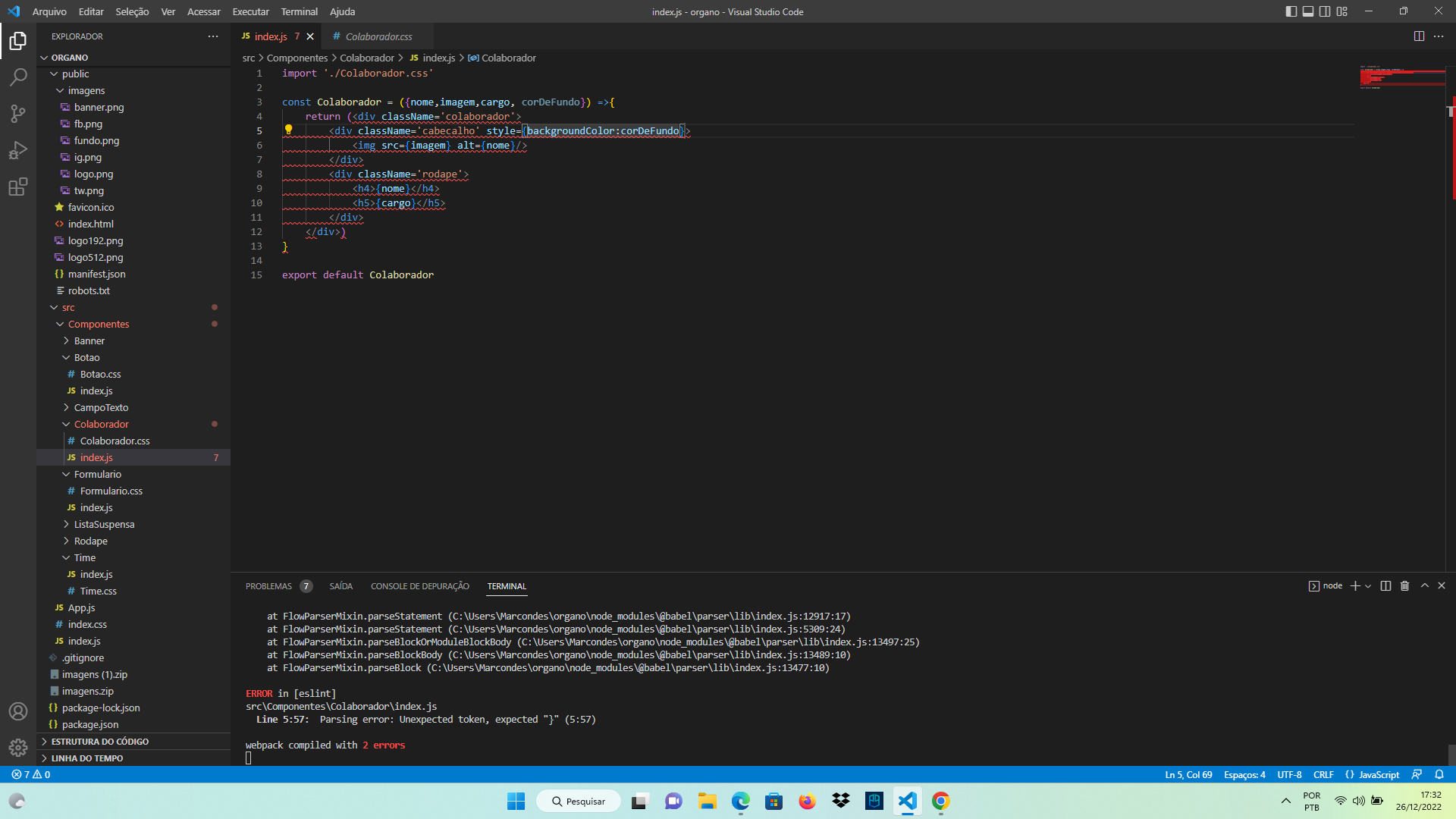1456x819 pixels.
Task: Switch to the PROBLEMAS panel tab
Action: coord(278,586)
